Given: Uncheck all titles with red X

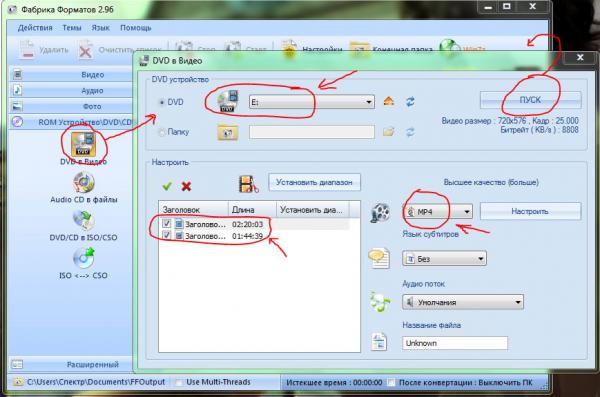Looking at the screenshot, I should 186,186.
